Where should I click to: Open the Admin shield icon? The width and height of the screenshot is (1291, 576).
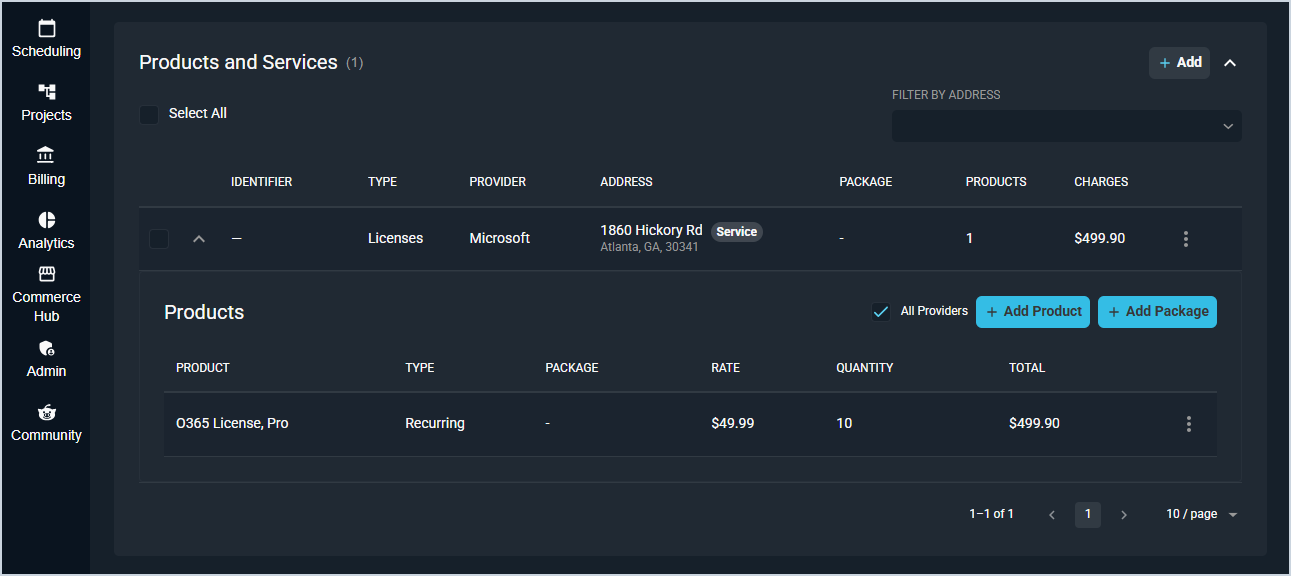coord(46,349)
